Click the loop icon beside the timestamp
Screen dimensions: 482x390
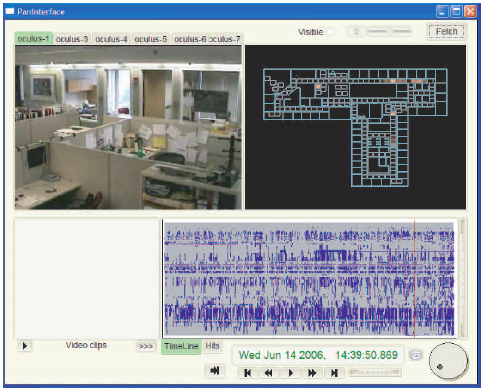click(415, 355)
